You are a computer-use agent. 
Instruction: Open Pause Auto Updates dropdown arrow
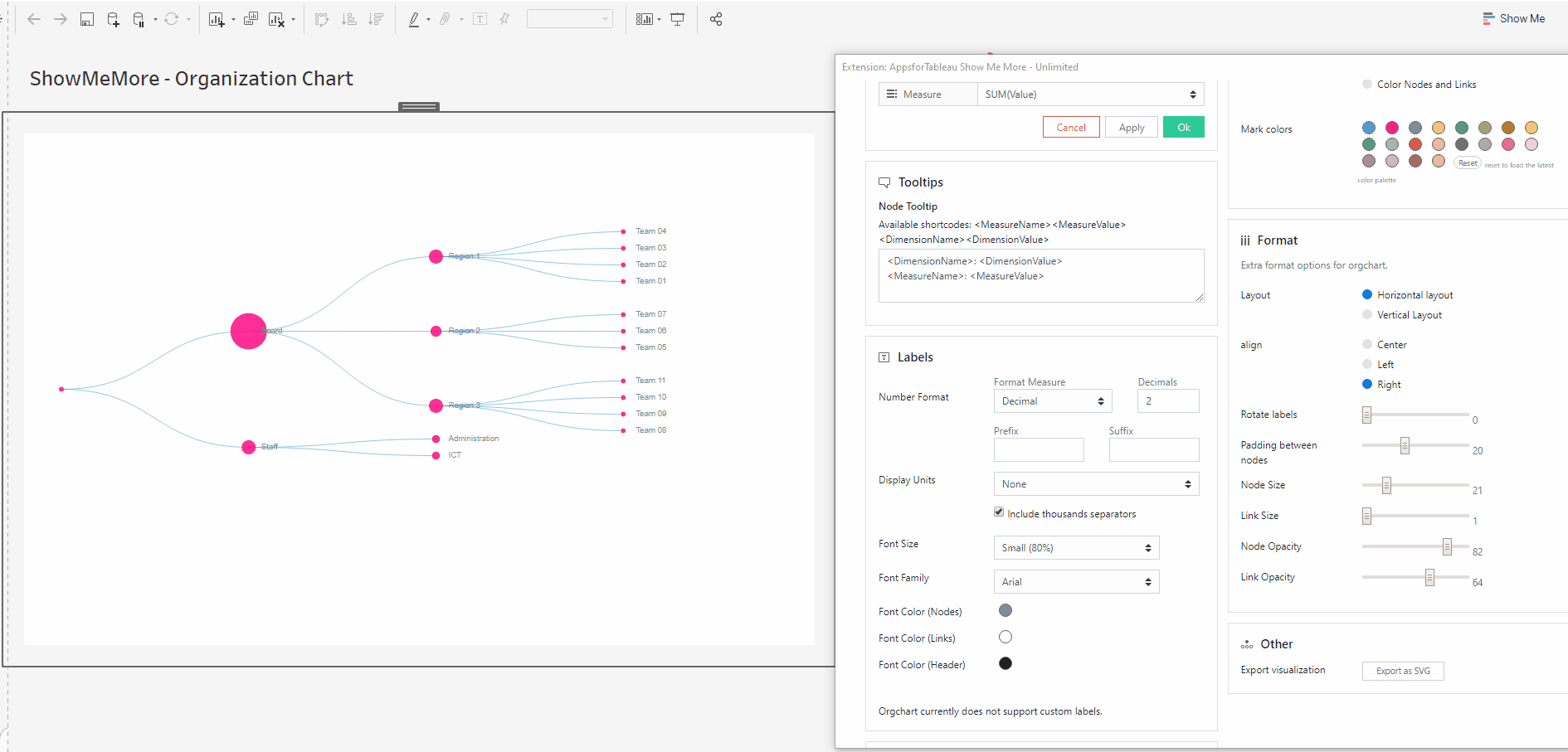click(x=155, y=19)
